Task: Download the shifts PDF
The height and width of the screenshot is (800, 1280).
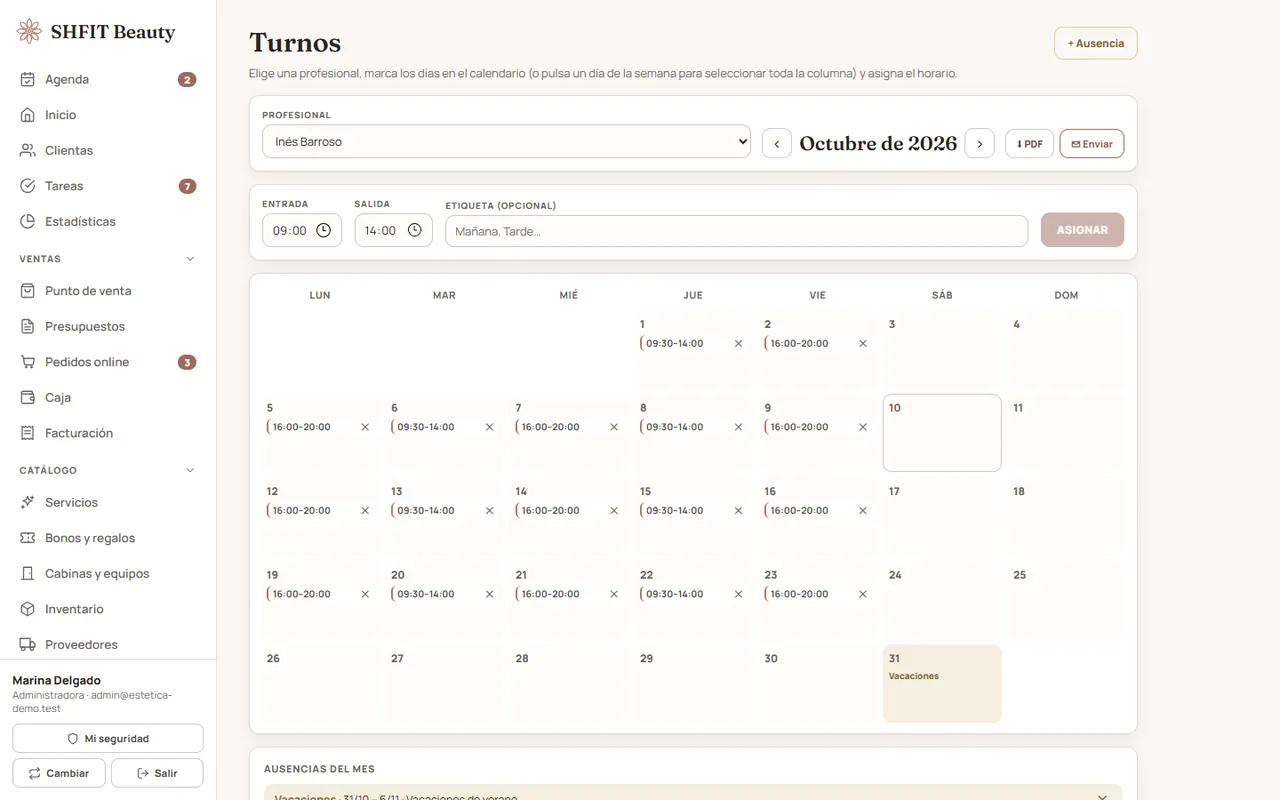Action: (x=1029, y=144)
